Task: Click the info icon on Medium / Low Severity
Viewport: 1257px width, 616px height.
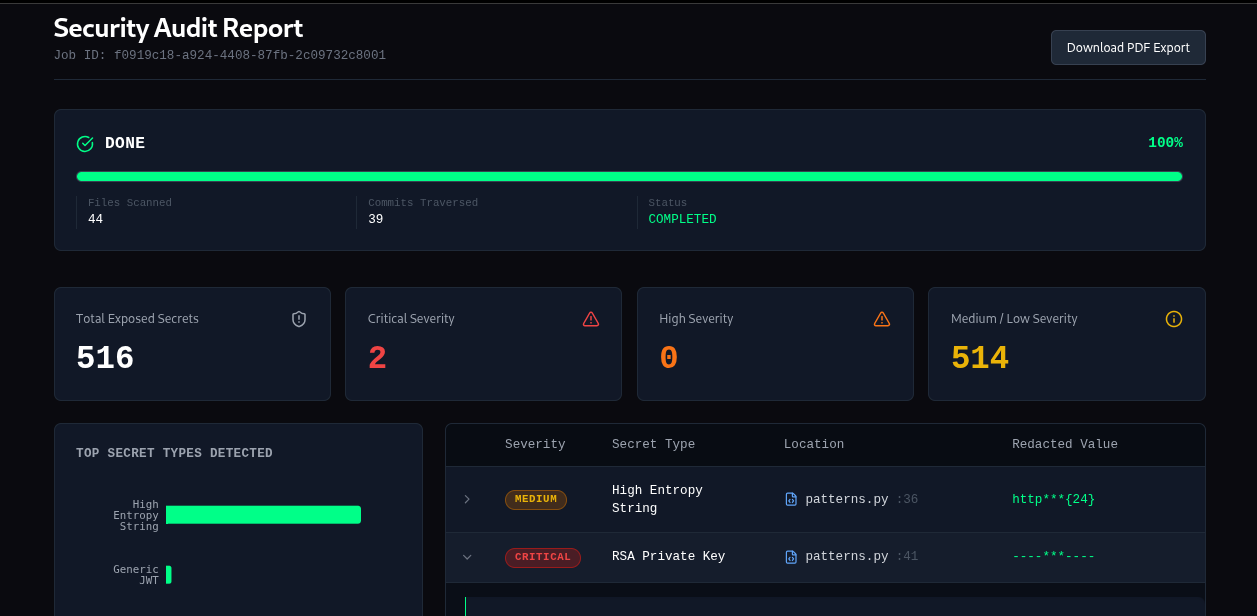Action: tap(1174, 319)
